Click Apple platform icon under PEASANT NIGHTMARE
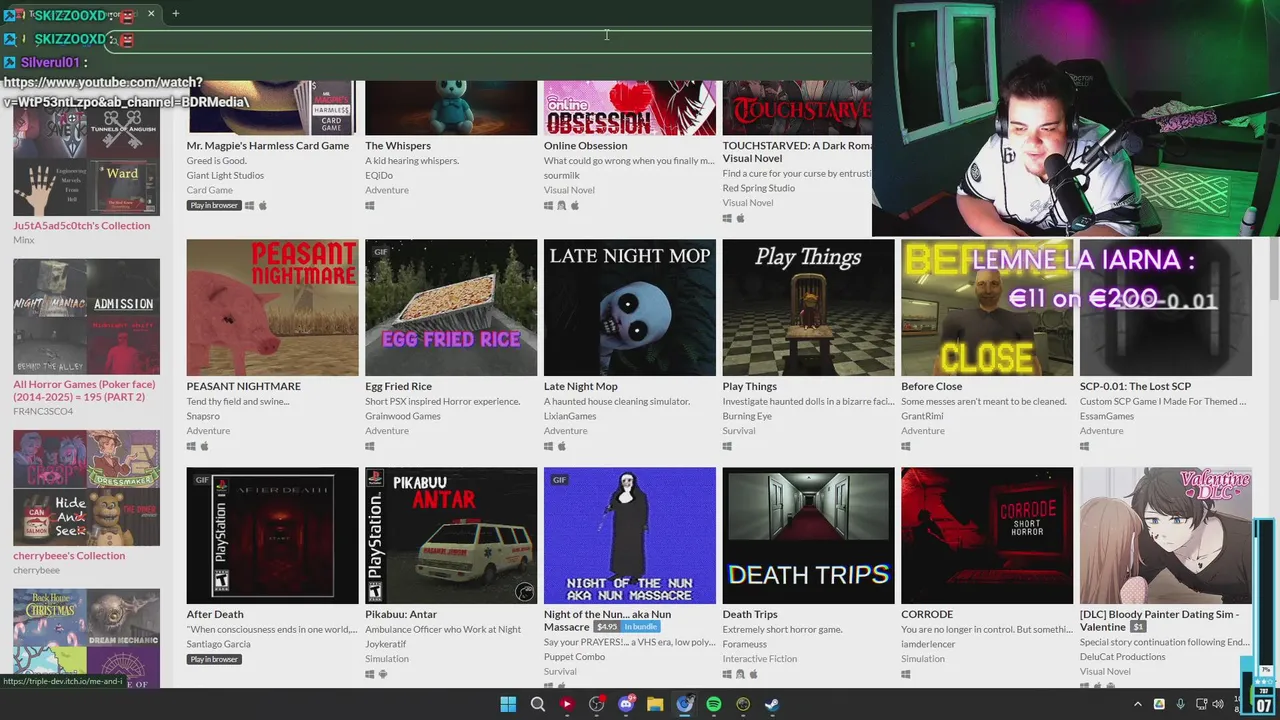The height and width of the screenshot is (720, 1280). point(204,446)
